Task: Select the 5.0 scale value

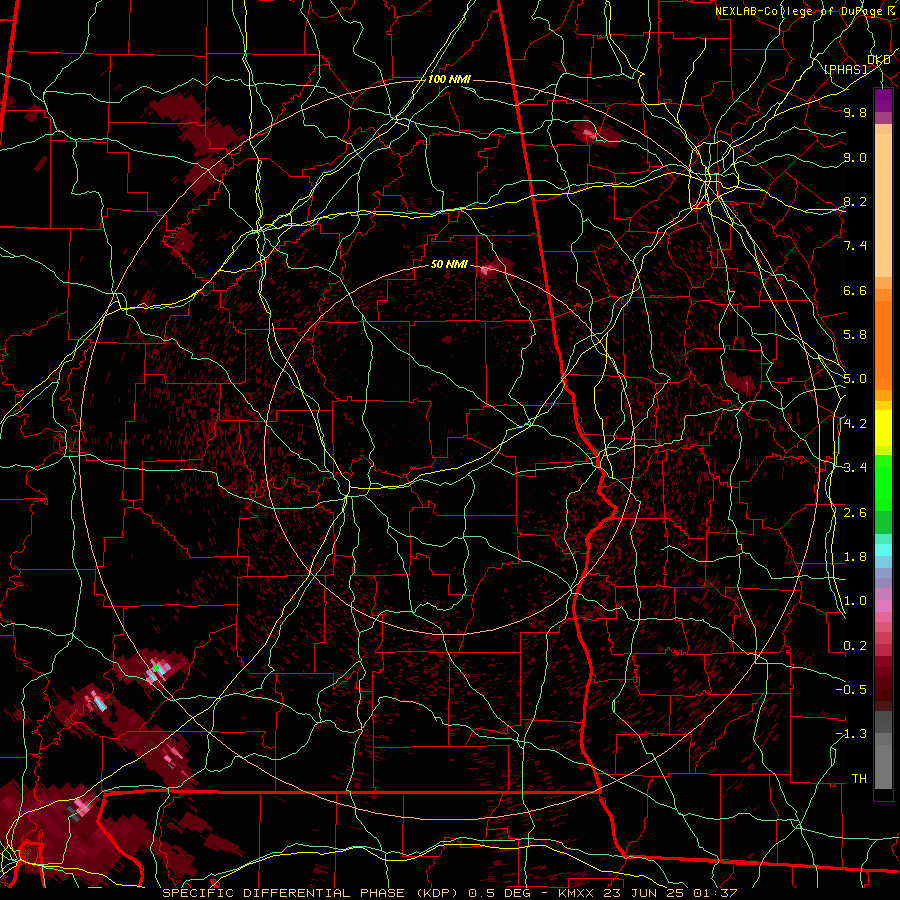Action: 855,379
